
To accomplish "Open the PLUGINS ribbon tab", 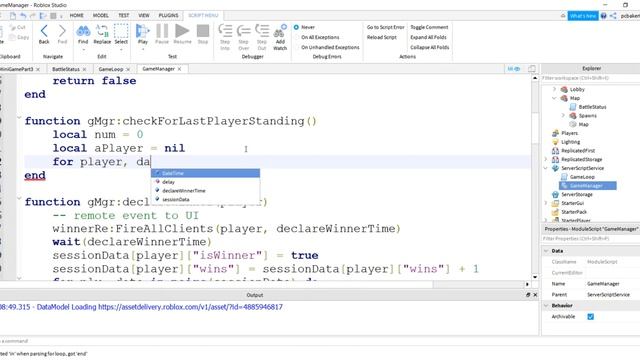I will point(168,16).
